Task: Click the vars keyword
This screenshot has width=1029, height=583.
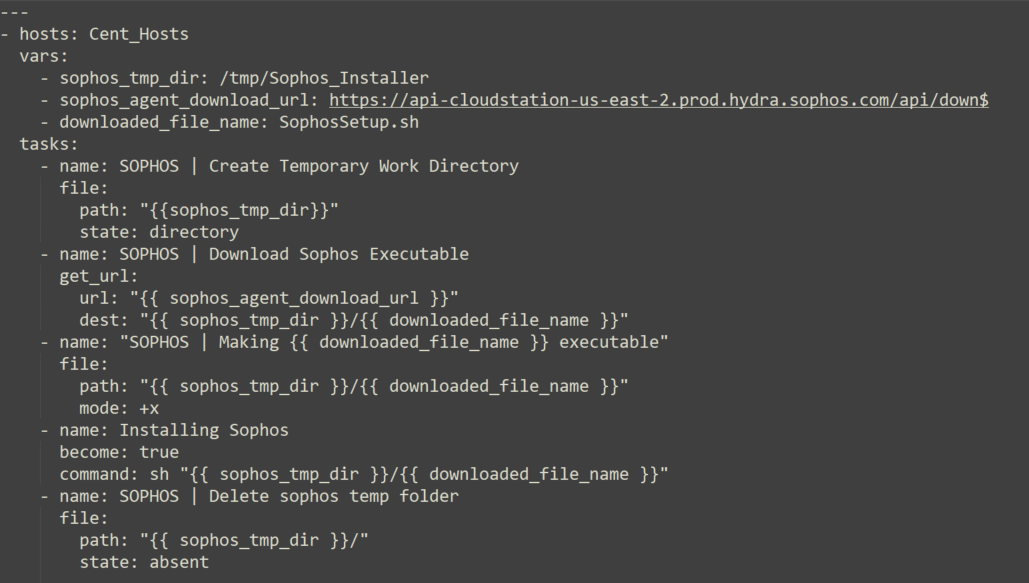Action: point(44,56)
